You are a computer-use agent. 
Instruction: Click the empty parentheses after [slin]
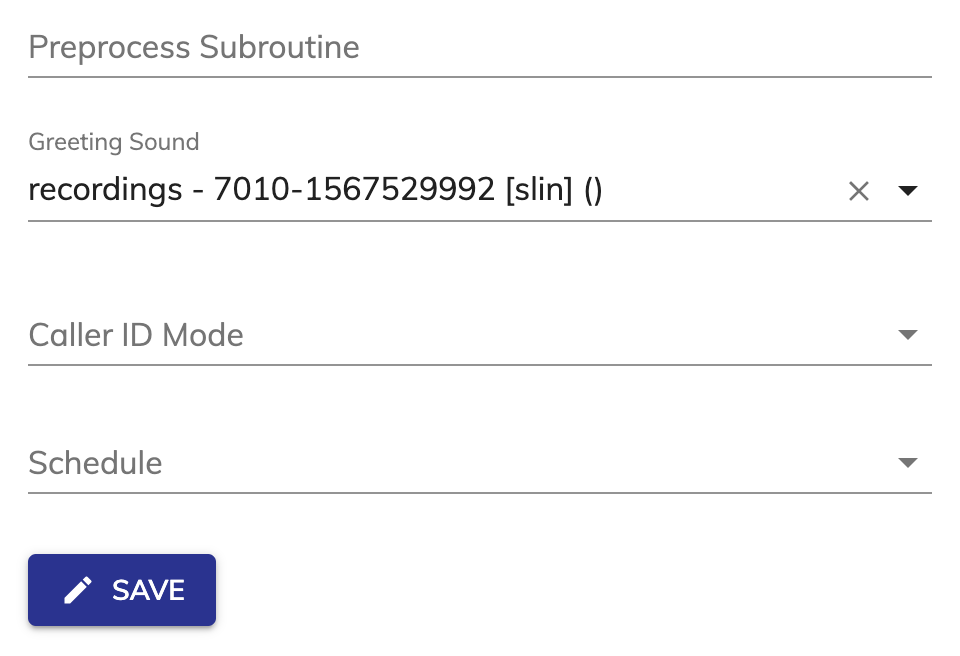point(593,190)
